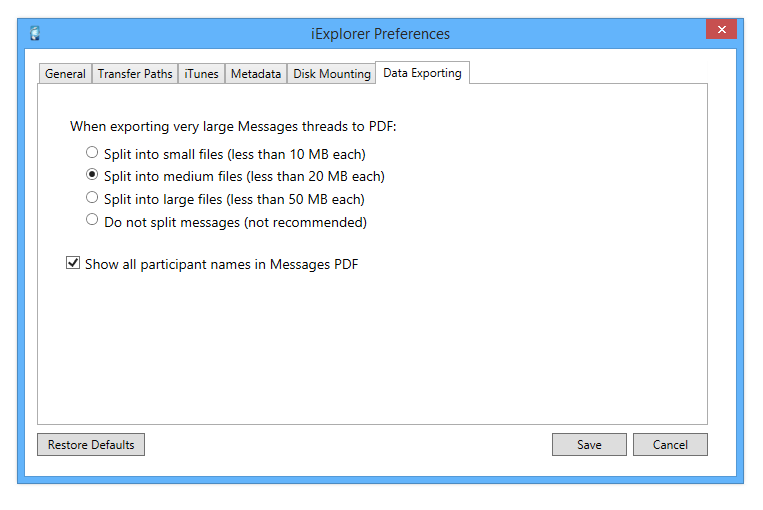Choose split into medium files option
The width and height of the screenshot is (763, 510).
pos(92,176)
